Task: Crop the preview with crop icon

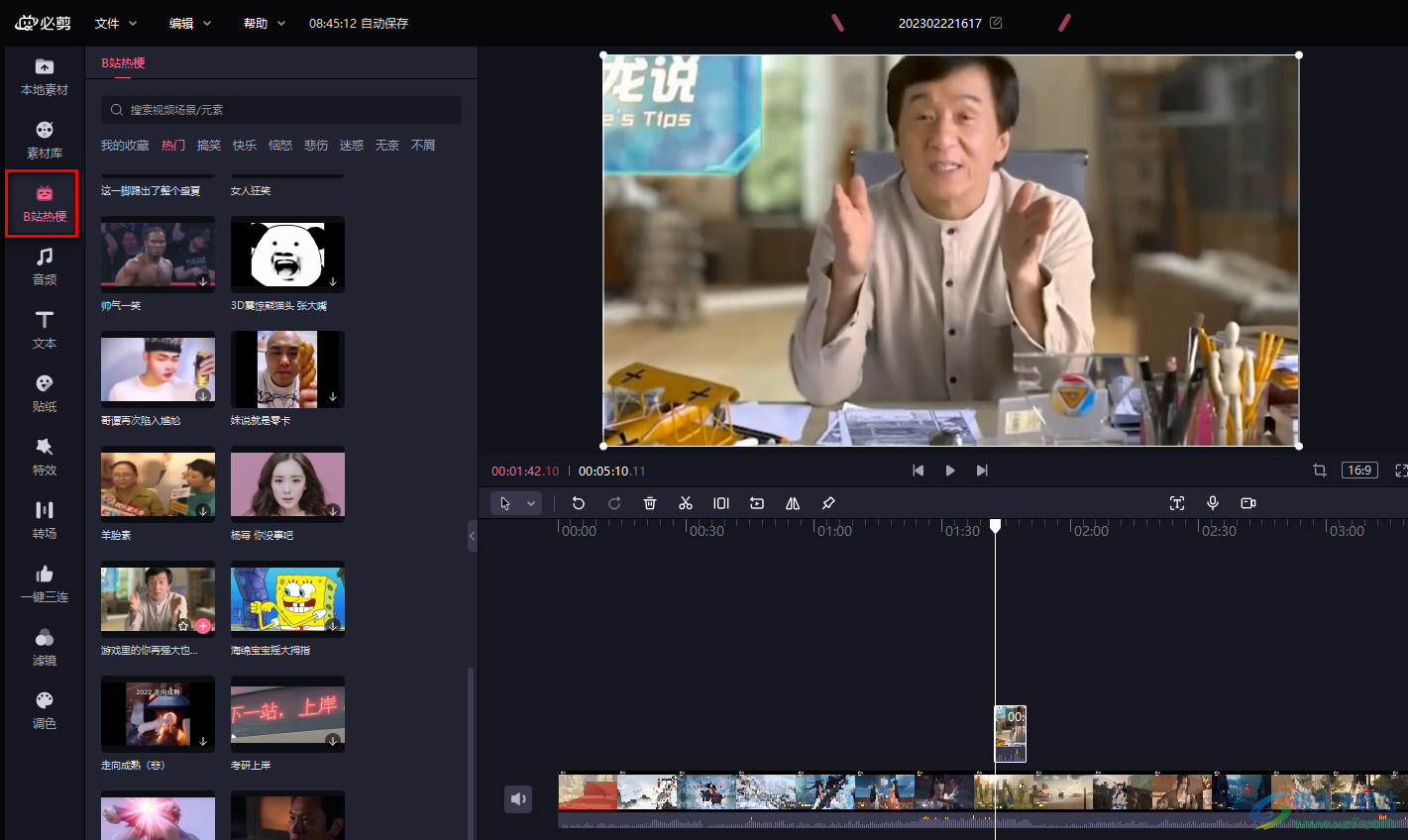Action: point(1320,471)
